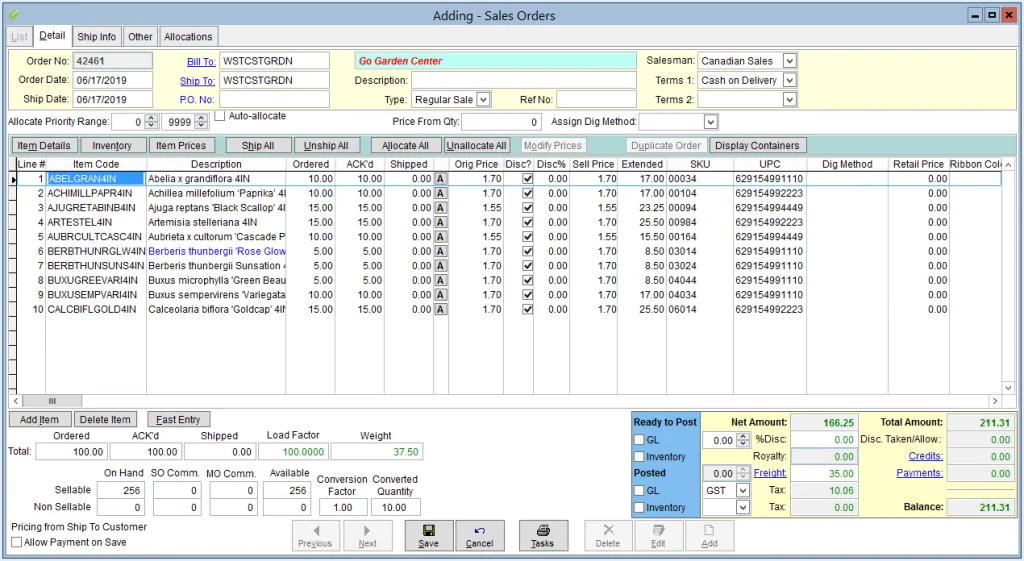This screenshot has height=561, width=1024.
Task: Switch to the List tab
Action: point(20,37)
